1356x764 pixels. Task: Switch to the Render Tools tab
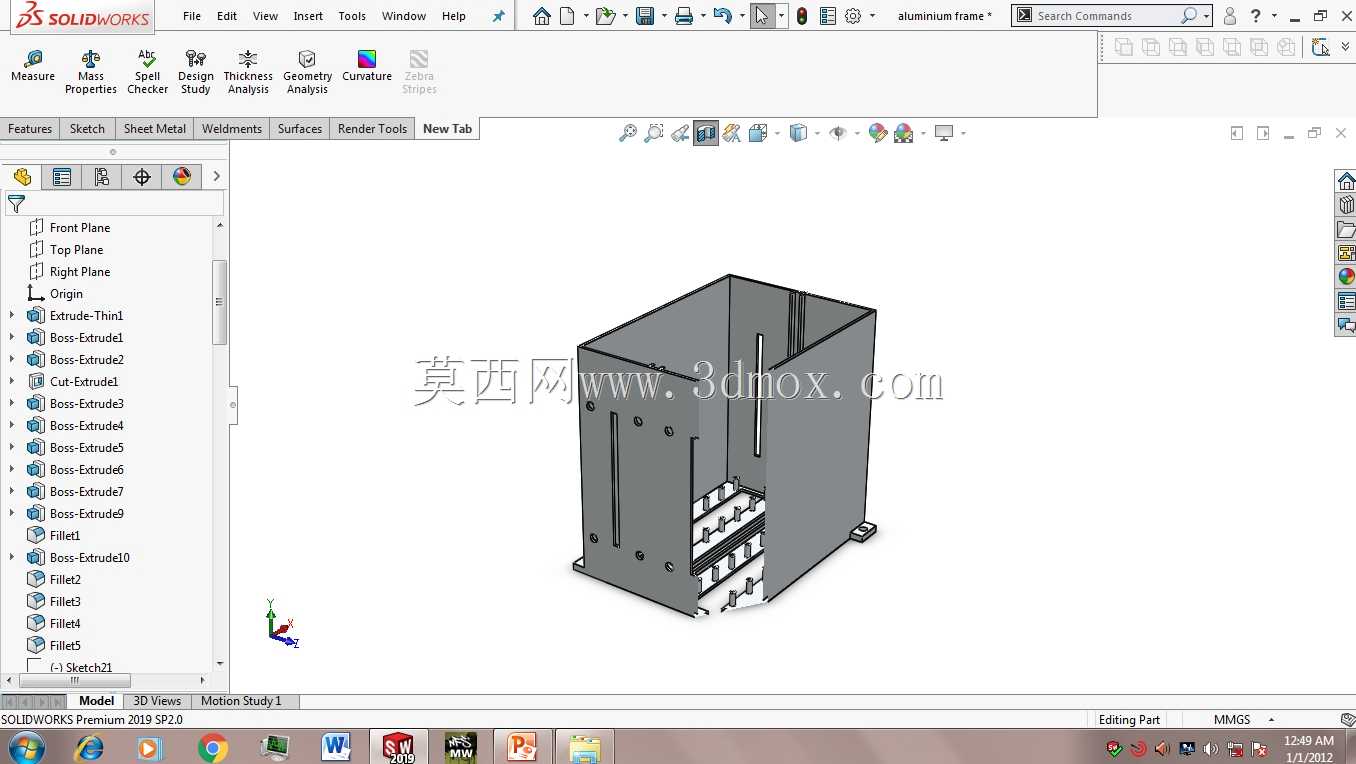coord(372,129)
